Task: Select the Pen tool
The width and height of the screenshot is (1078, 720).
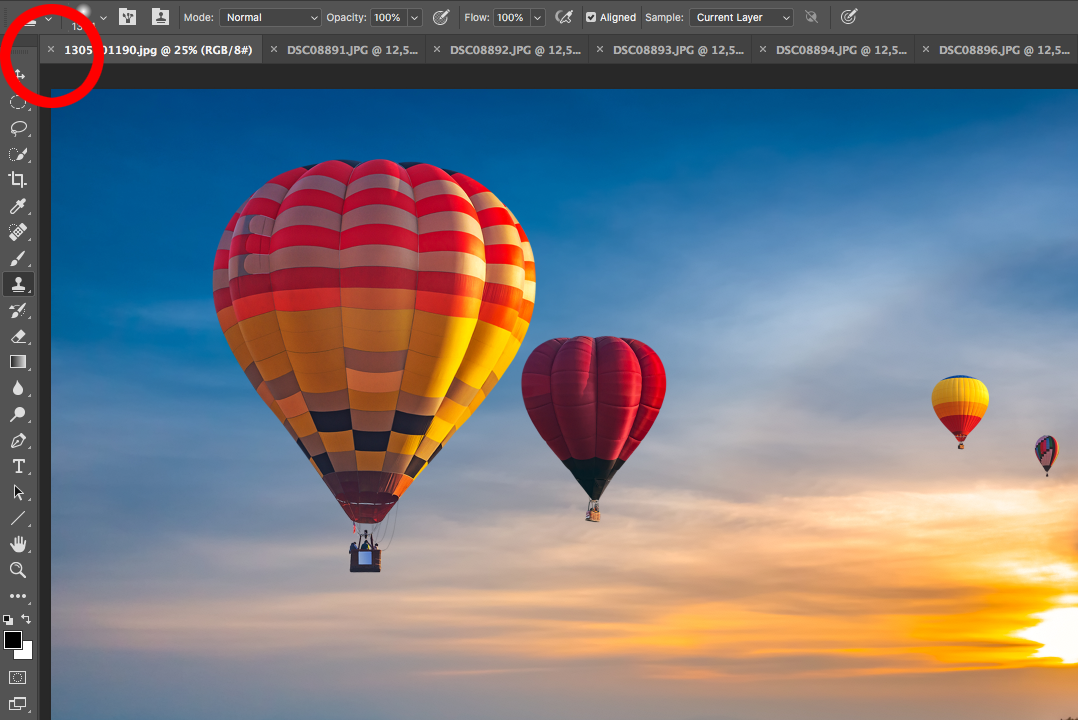Action: (18, 440)
